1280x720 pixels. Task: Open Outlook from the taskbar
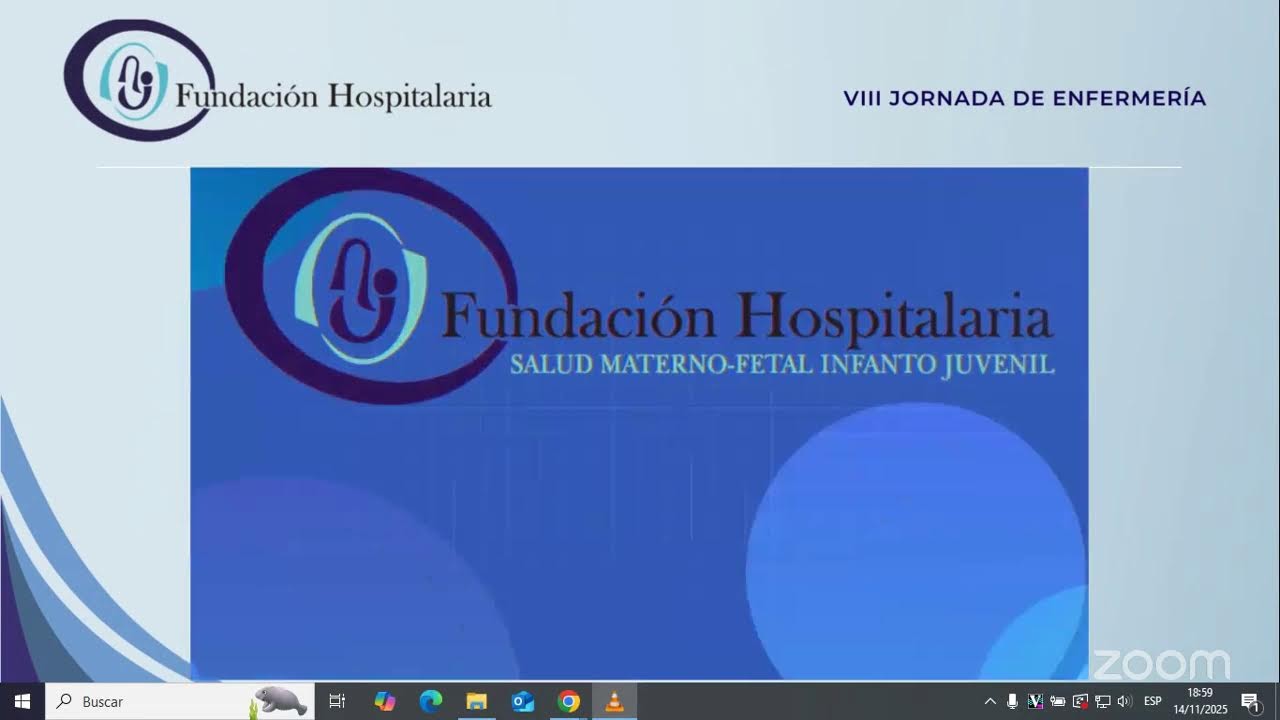523,701
